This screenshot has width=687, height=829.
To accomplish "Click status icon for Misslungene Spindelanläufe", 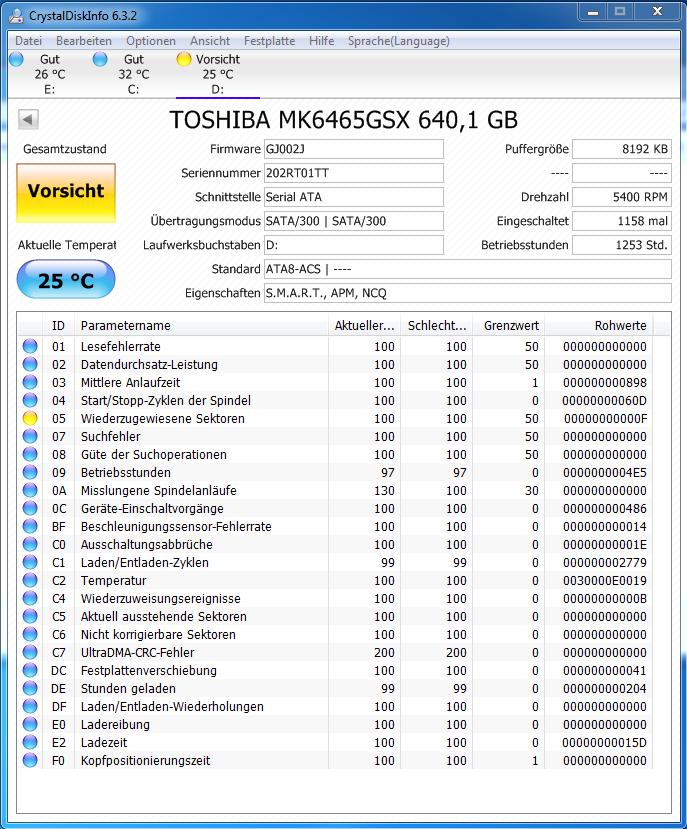I will tap(30, 490).
